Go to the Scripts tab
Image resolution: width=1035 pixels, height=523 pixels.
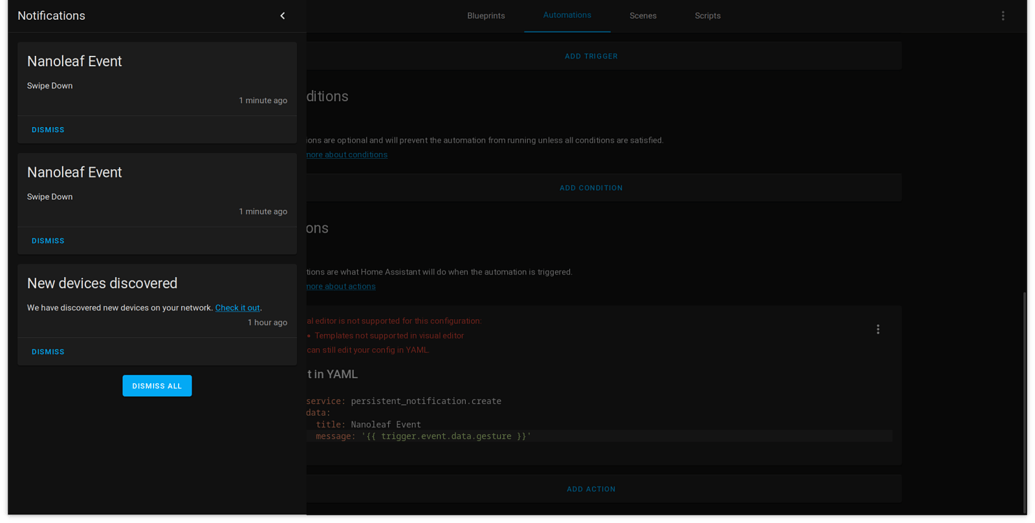[708, 16]
